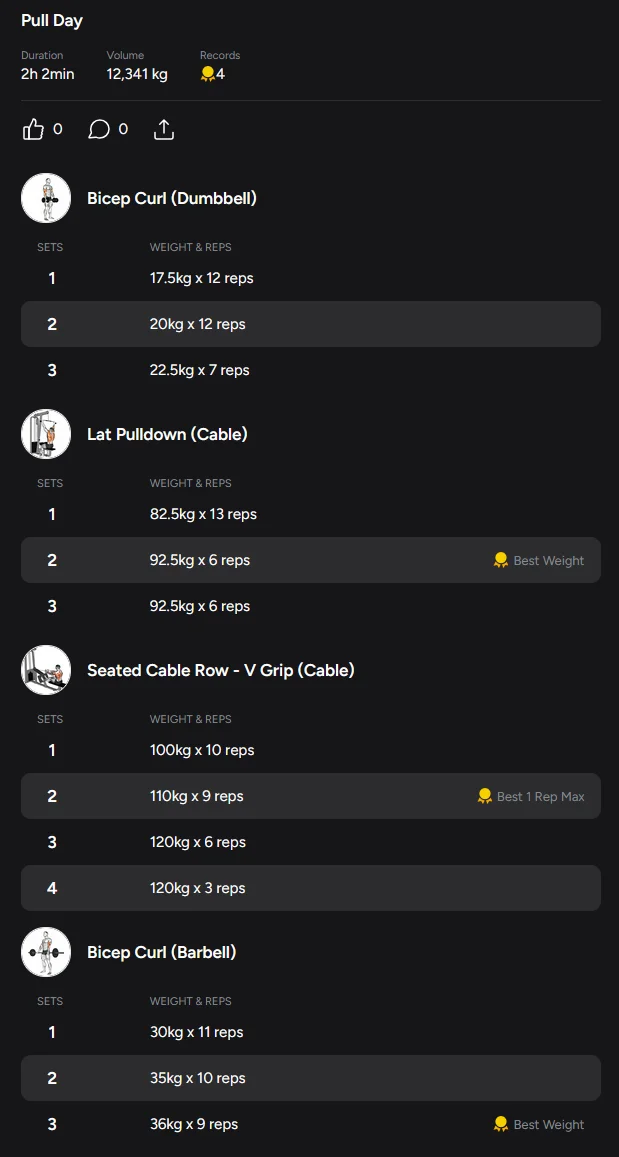Open Bicep Curl (Dumbbell) exercise thumbnail

46,198
